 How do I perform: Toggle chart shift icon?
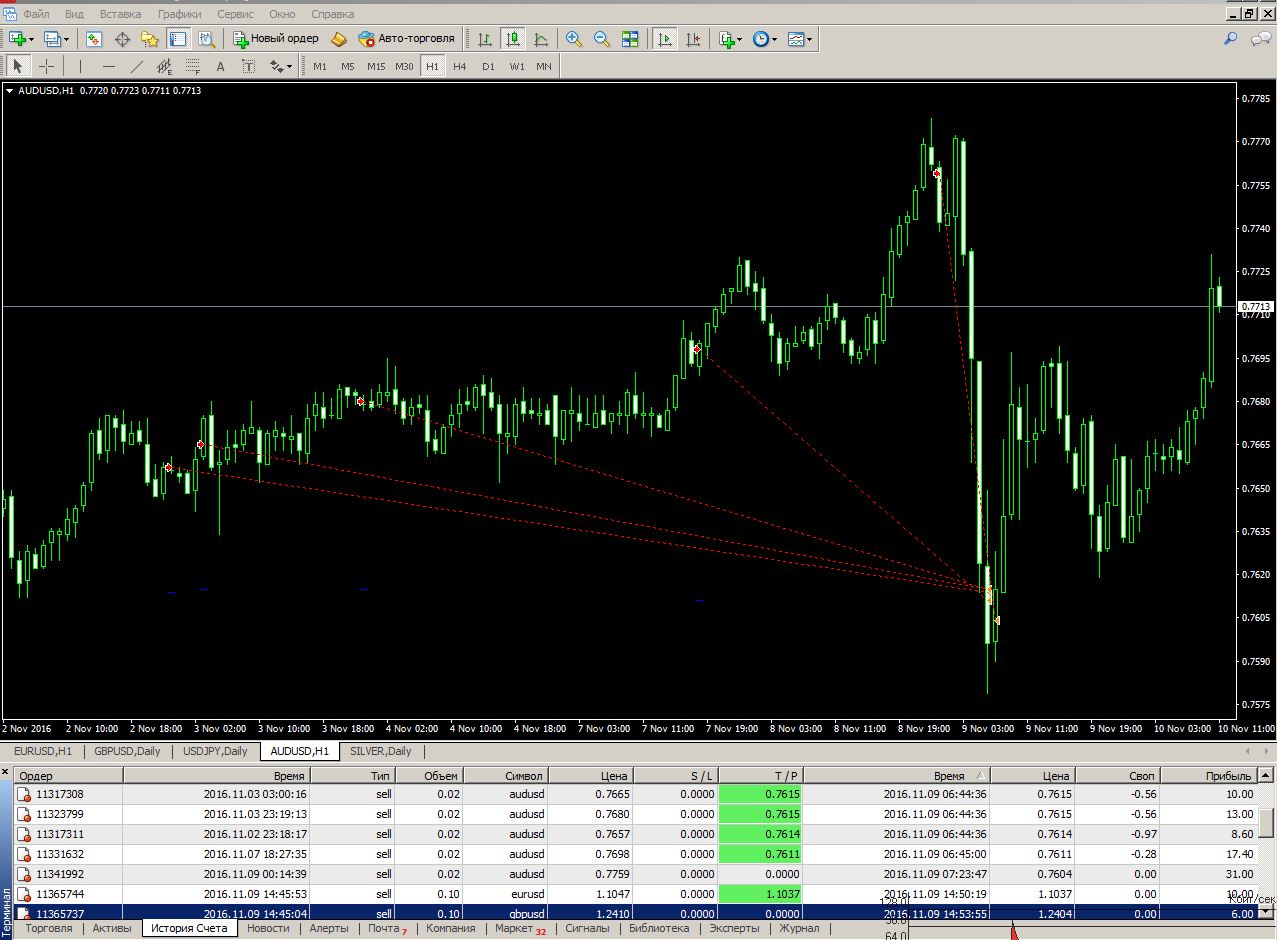coord(692,39)
